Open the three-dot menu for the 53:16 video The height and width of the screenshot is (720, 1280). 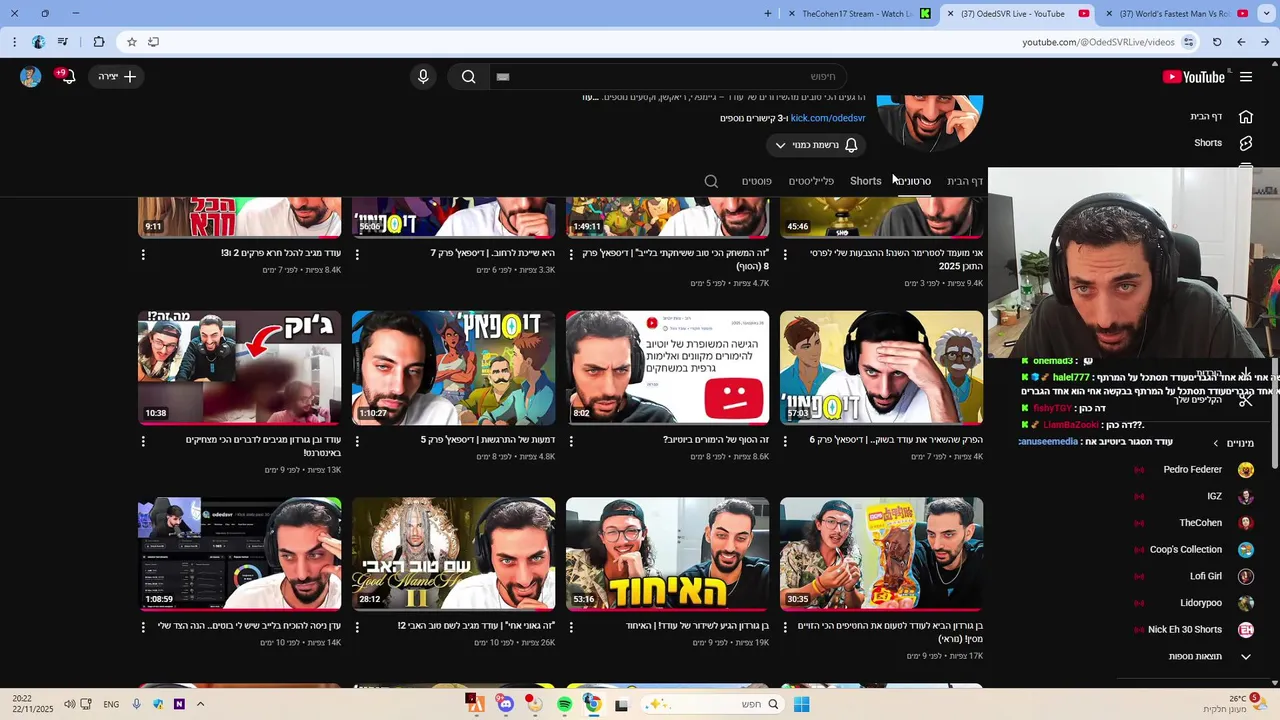571,627
